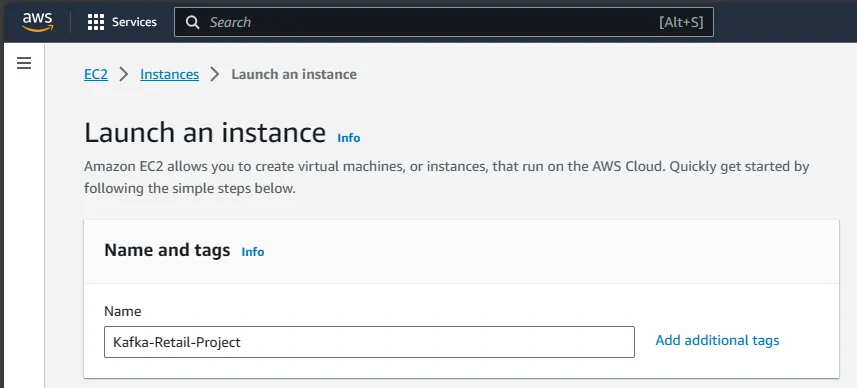
Task: Focus the top Search bar
Action: click(443, 22)
